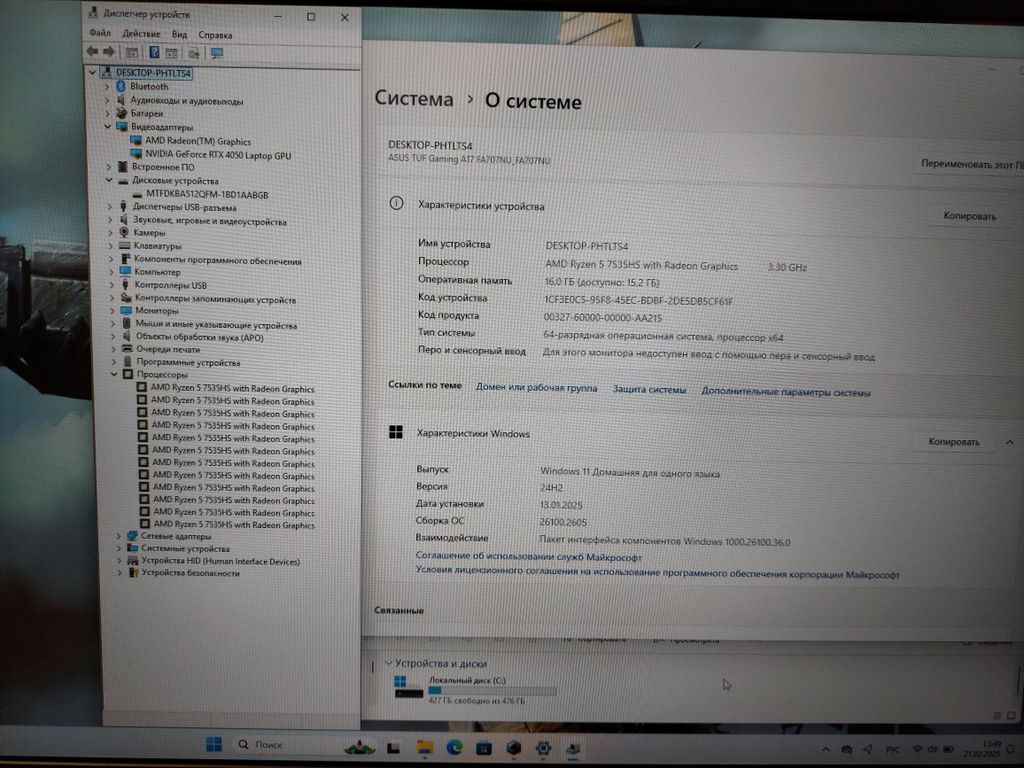
Task: Select the NVIDIA GeForce RTX 4050 Laptop GPU device
Action: click(x=218, y=155)
